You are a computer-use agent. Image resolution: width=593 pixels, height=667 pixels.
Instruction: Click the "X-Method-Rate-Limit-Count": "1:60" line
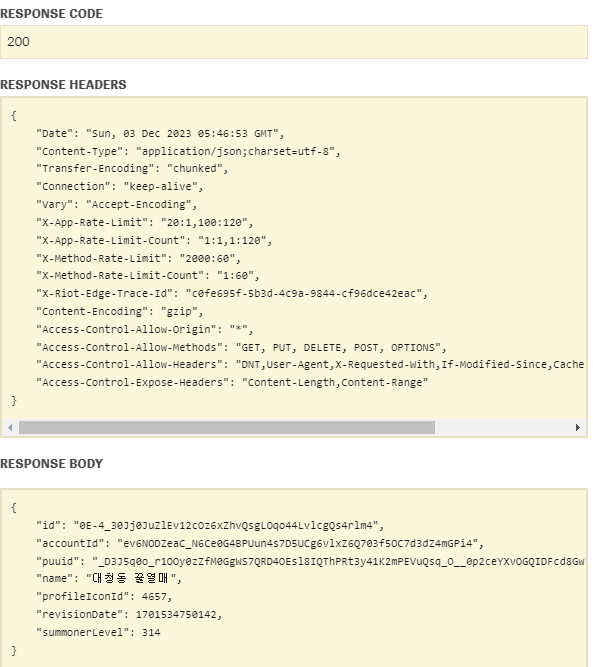[148, 276]
